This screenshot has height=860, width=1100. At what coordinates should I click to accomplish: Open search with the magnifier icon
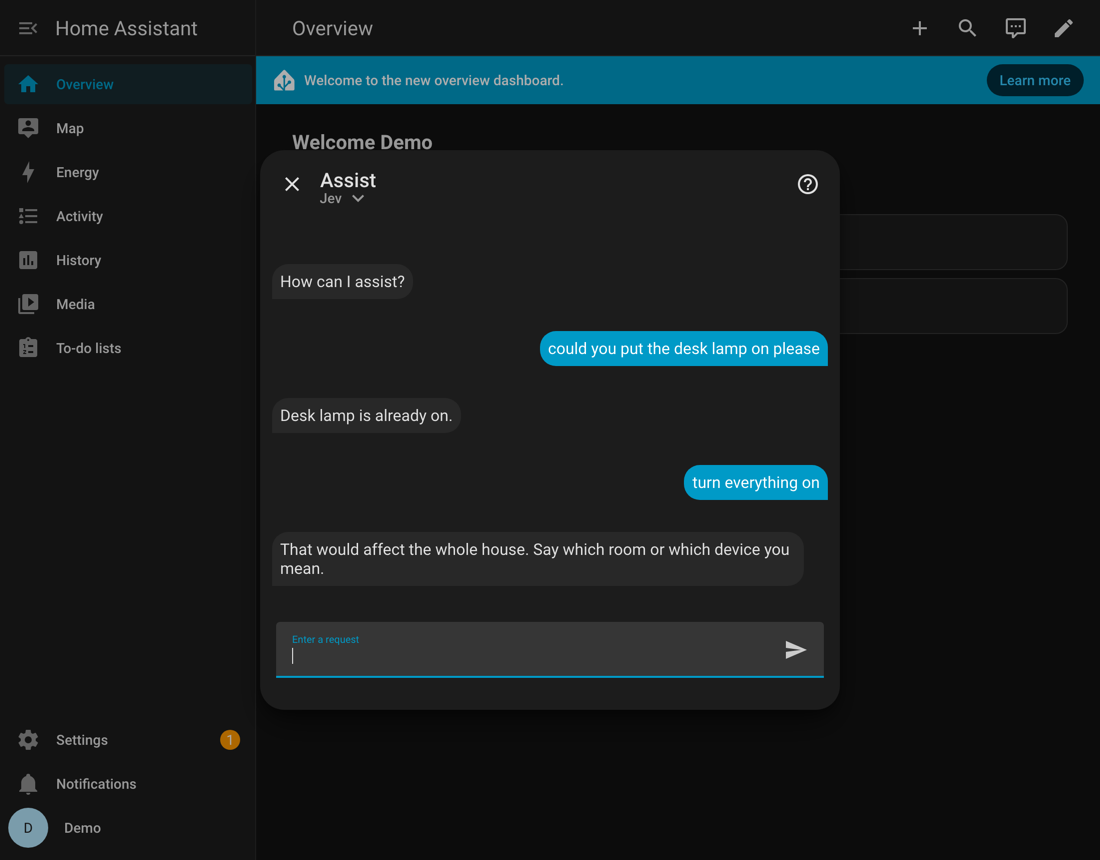click(967, 28)
